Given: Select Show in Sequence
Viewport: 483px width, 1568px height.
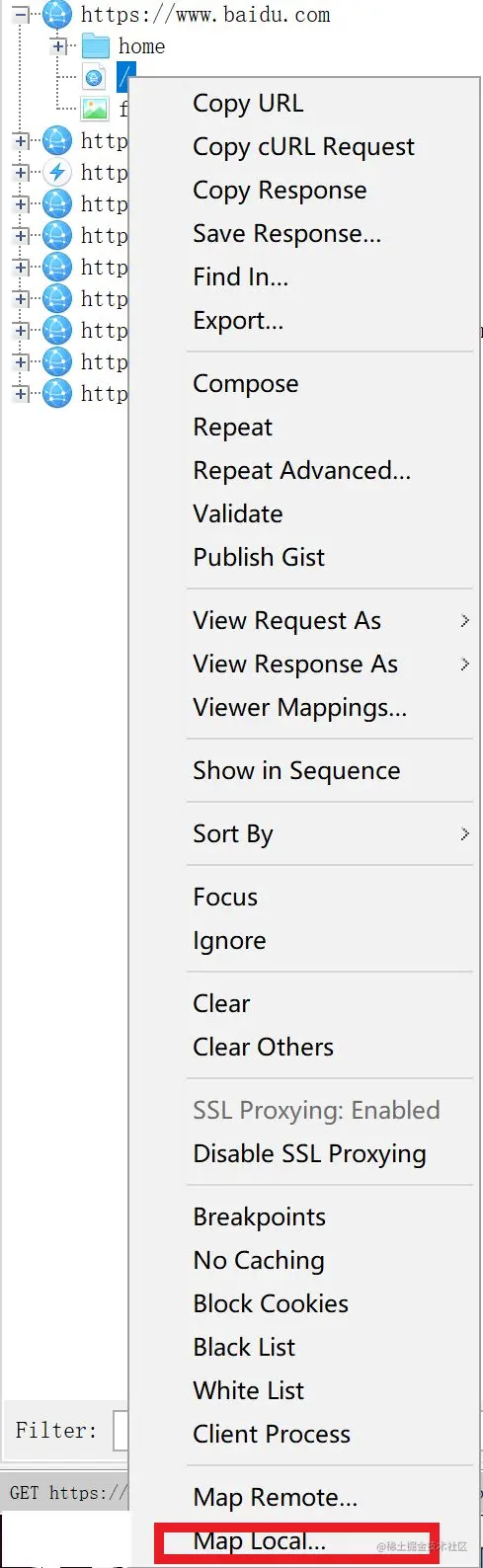Looking at the screenshot, I should (x=296, y=770).
